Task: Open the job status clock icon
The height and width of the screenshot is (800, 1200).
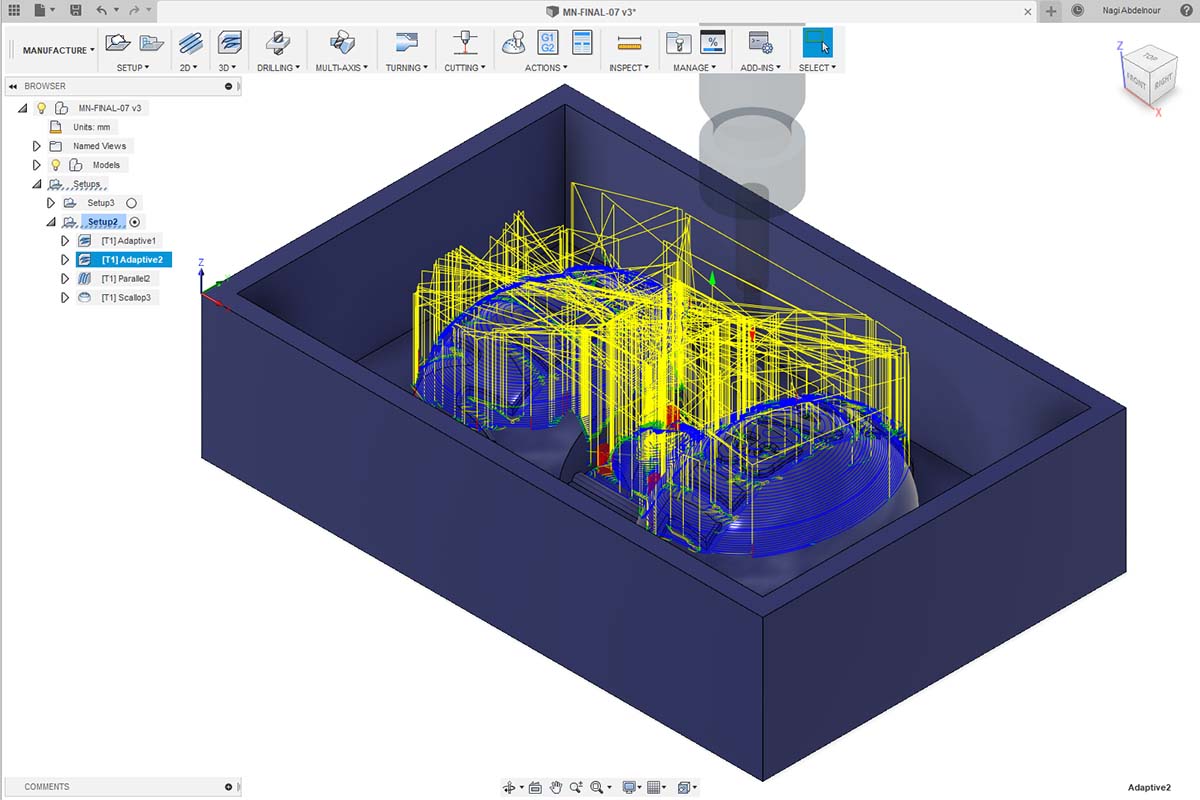Action: (1077, 10)
